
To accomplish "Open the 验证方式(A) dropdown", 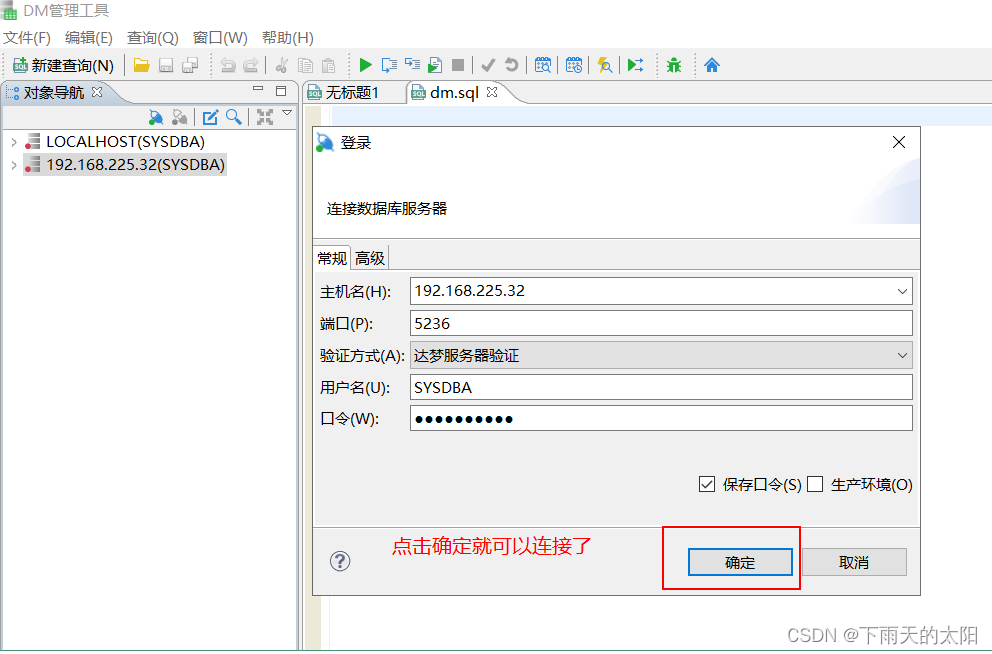I will coord(661,355).
